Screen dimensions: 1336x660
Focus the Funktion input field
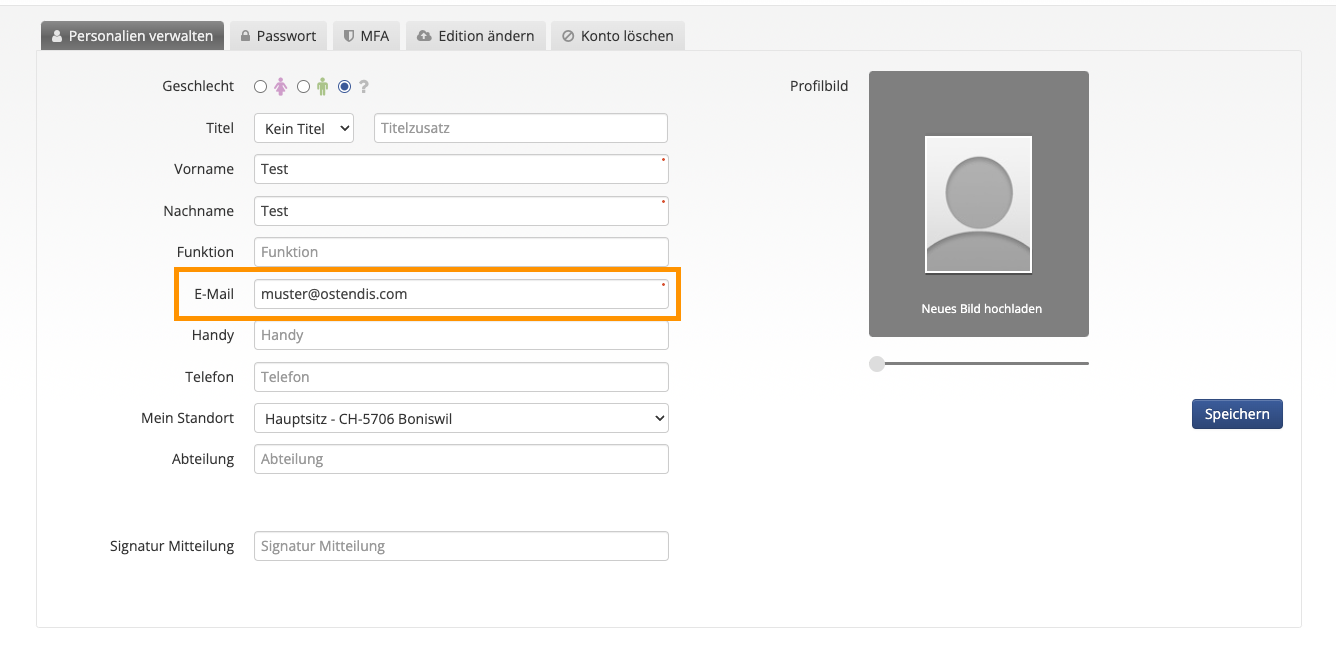click(461, 252)
